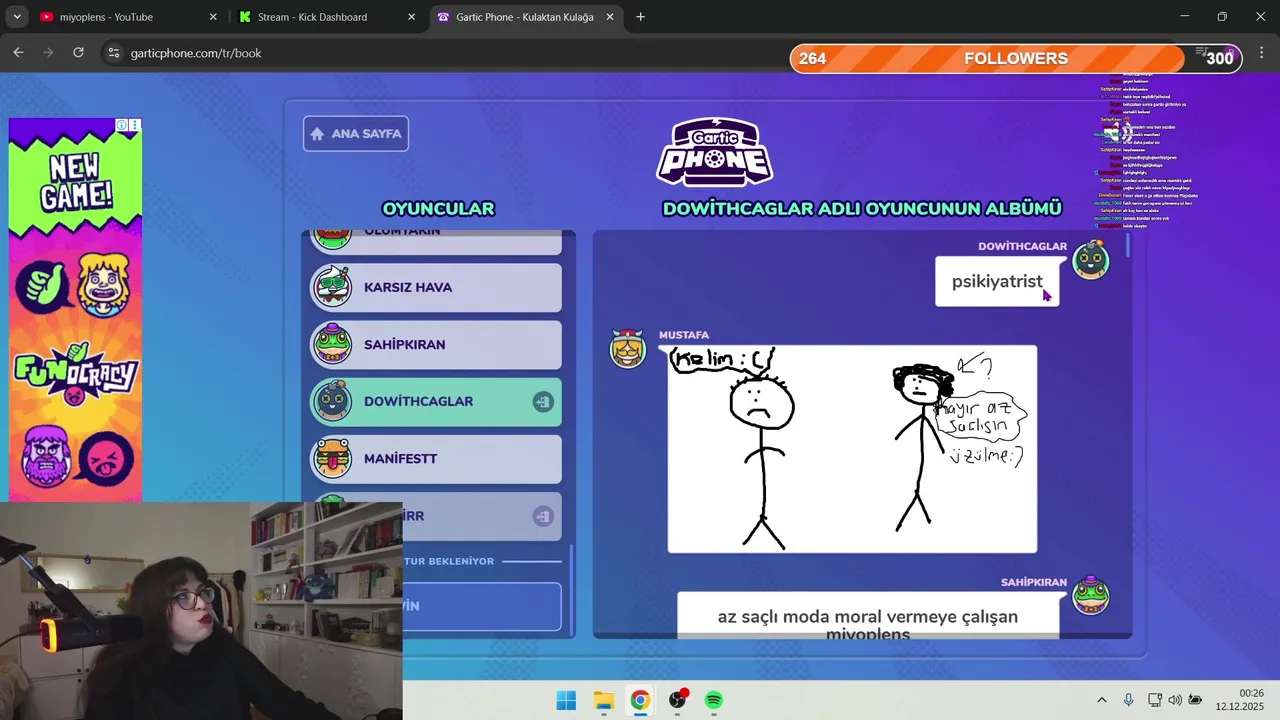View site information icon in address bar

tap(113, 53)
